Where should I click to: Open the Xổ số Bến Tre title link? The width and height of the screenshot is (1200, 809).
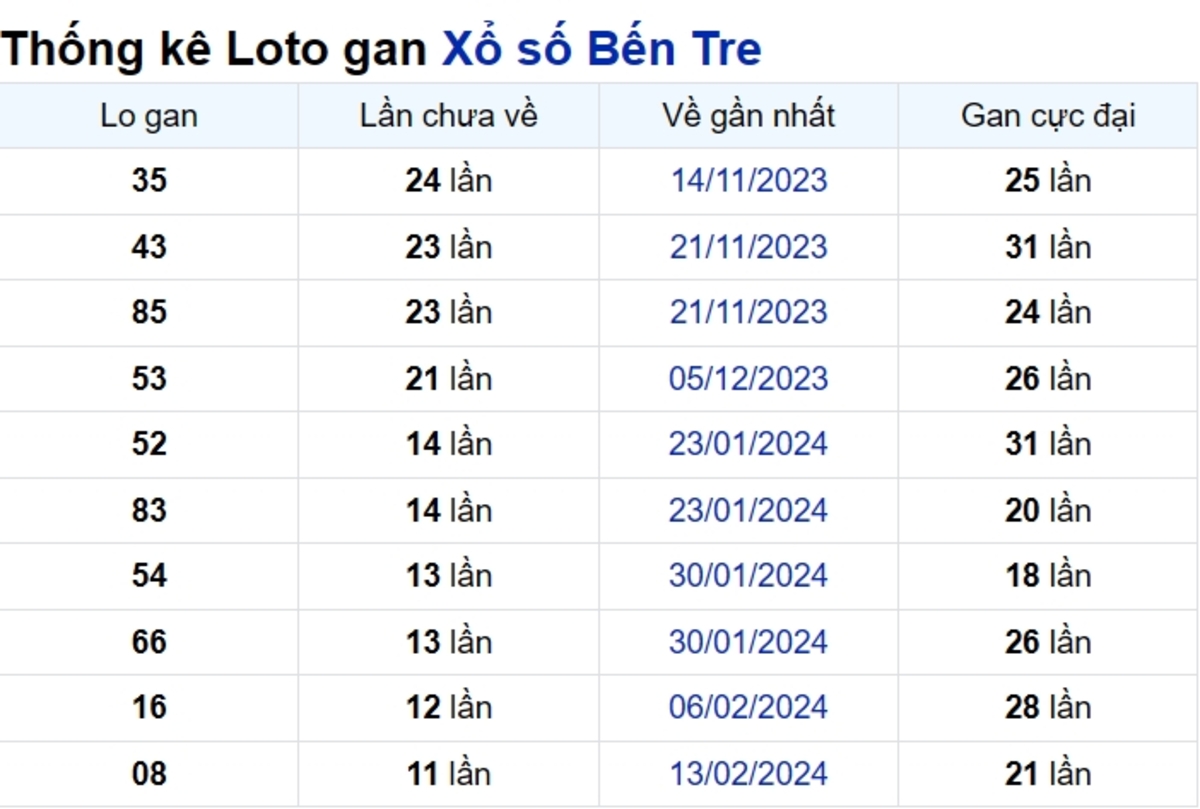pos(601,48)
